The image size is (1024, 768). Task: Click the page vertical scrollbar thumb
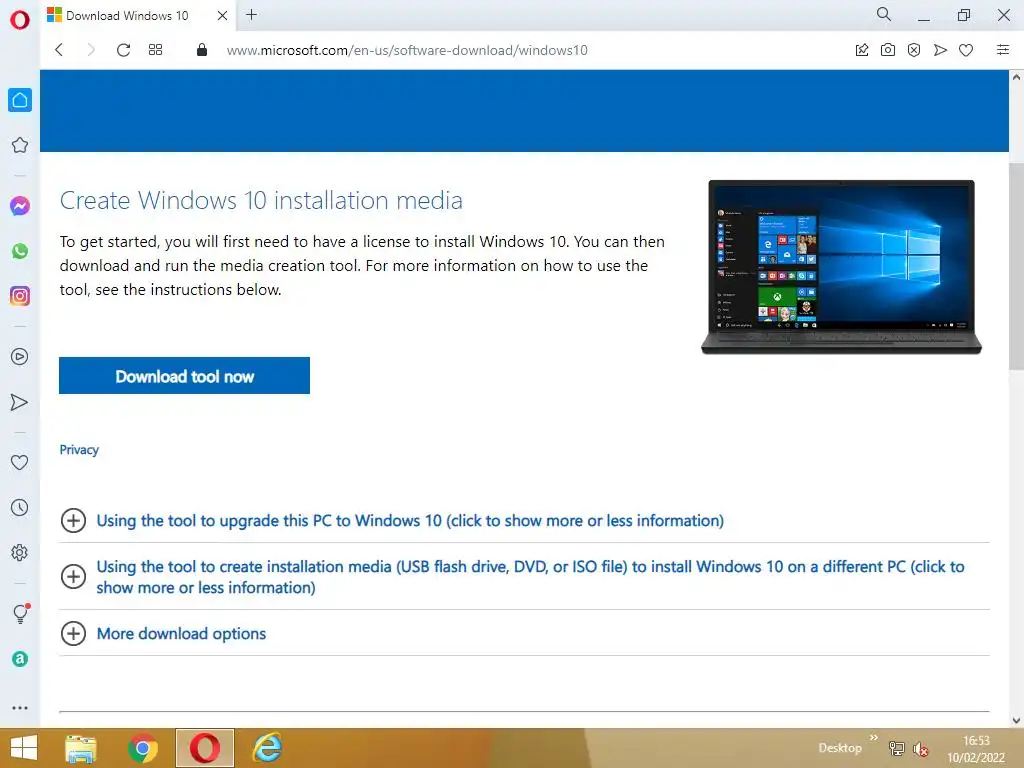click(1016, 266)
